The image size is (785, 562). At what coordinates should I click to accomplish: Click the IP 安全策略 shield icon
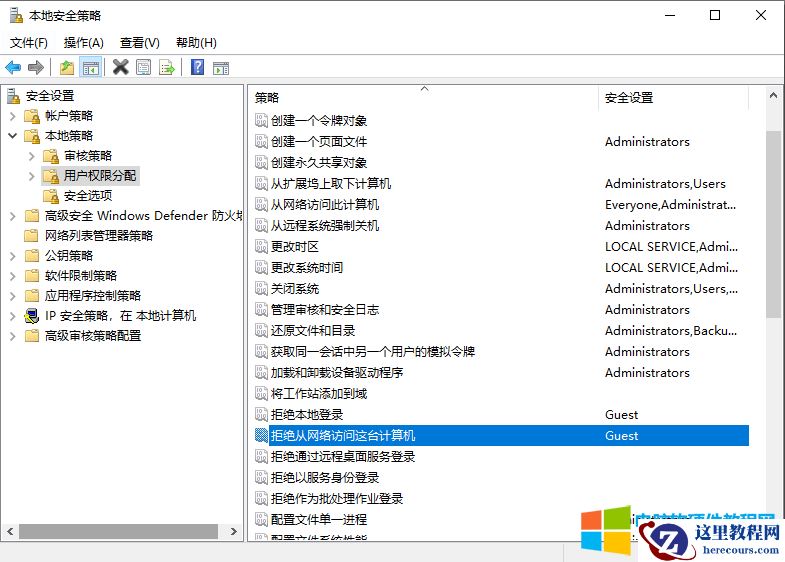point(32,316)
